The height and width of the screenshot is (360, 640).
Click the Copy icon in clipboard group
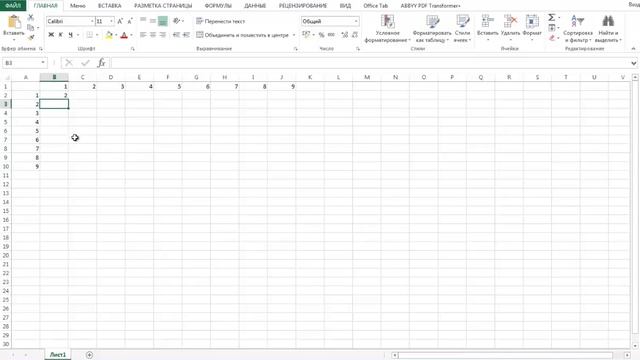[31, 27]
